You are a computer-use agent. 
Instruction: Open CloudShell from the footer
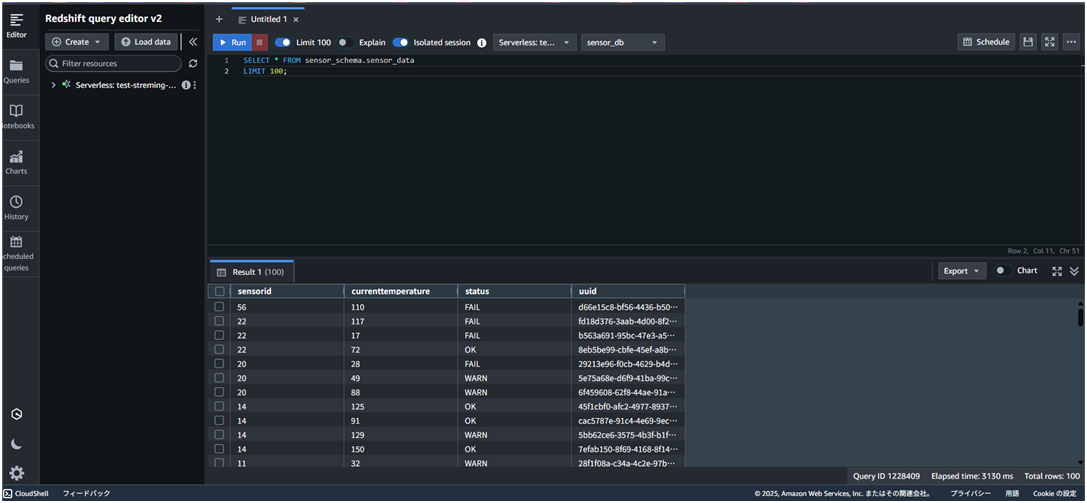click(x=26, y=493)
